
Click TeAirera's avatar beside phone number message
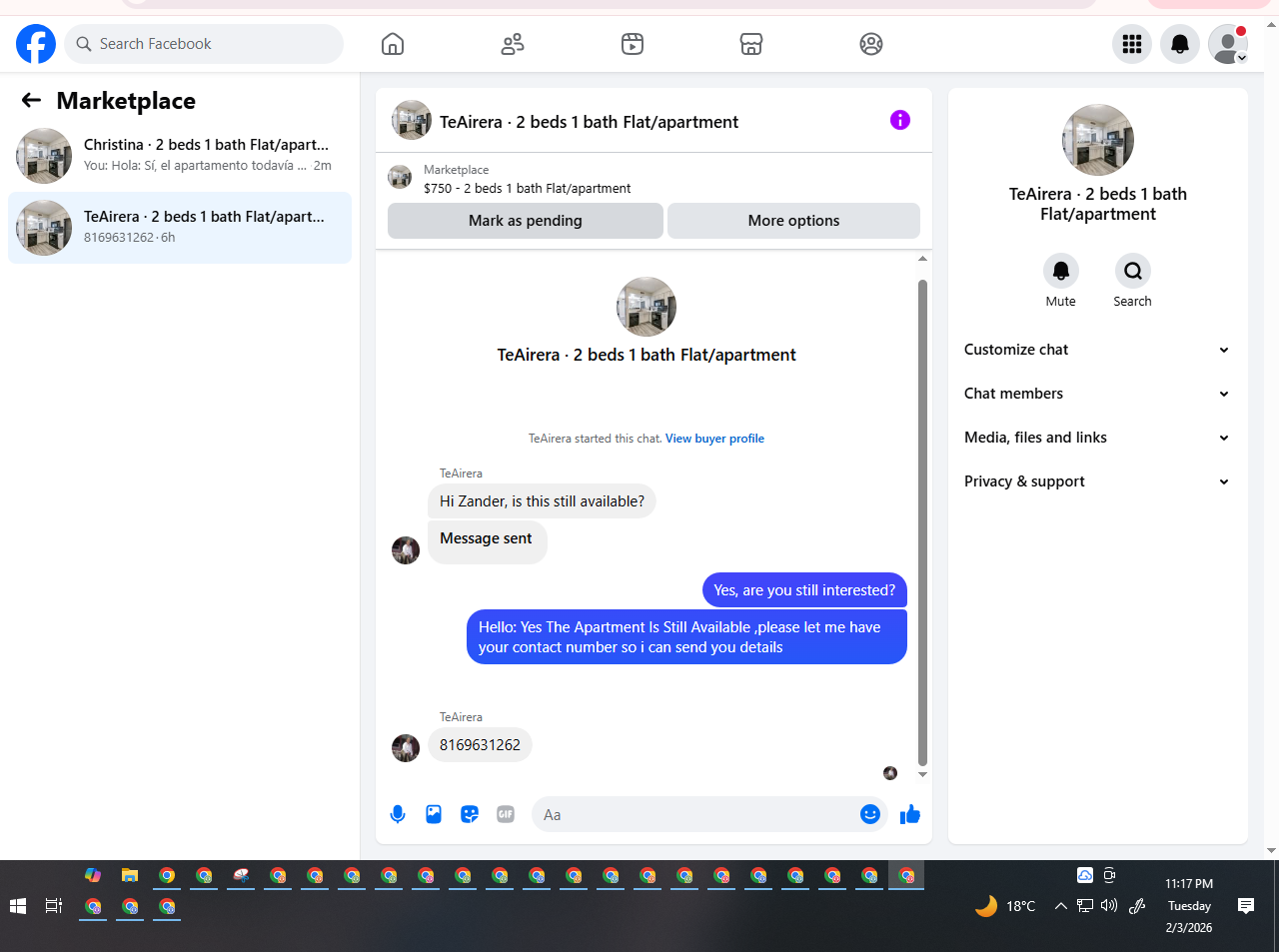pyautogui.click(x=406, y=748)
